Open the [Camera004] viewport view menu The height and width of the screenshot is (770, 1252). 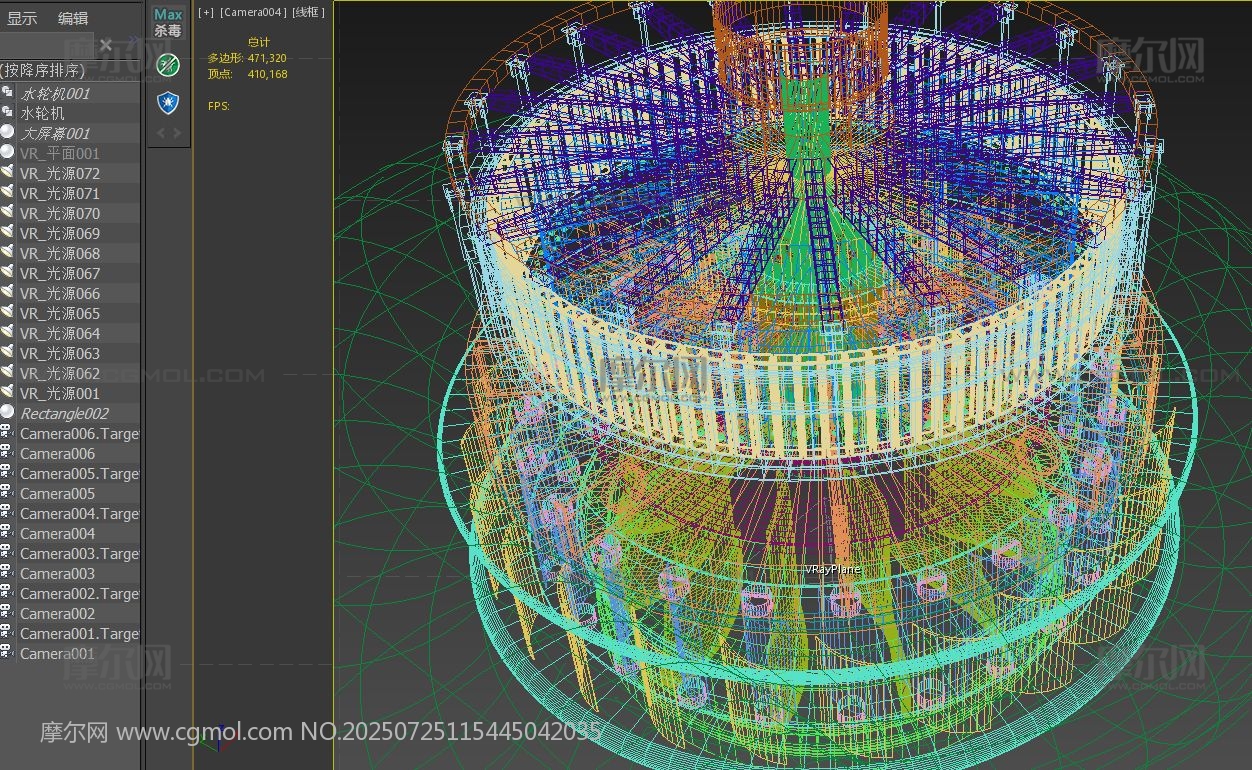pyautogui.click(x=253, y=12)
